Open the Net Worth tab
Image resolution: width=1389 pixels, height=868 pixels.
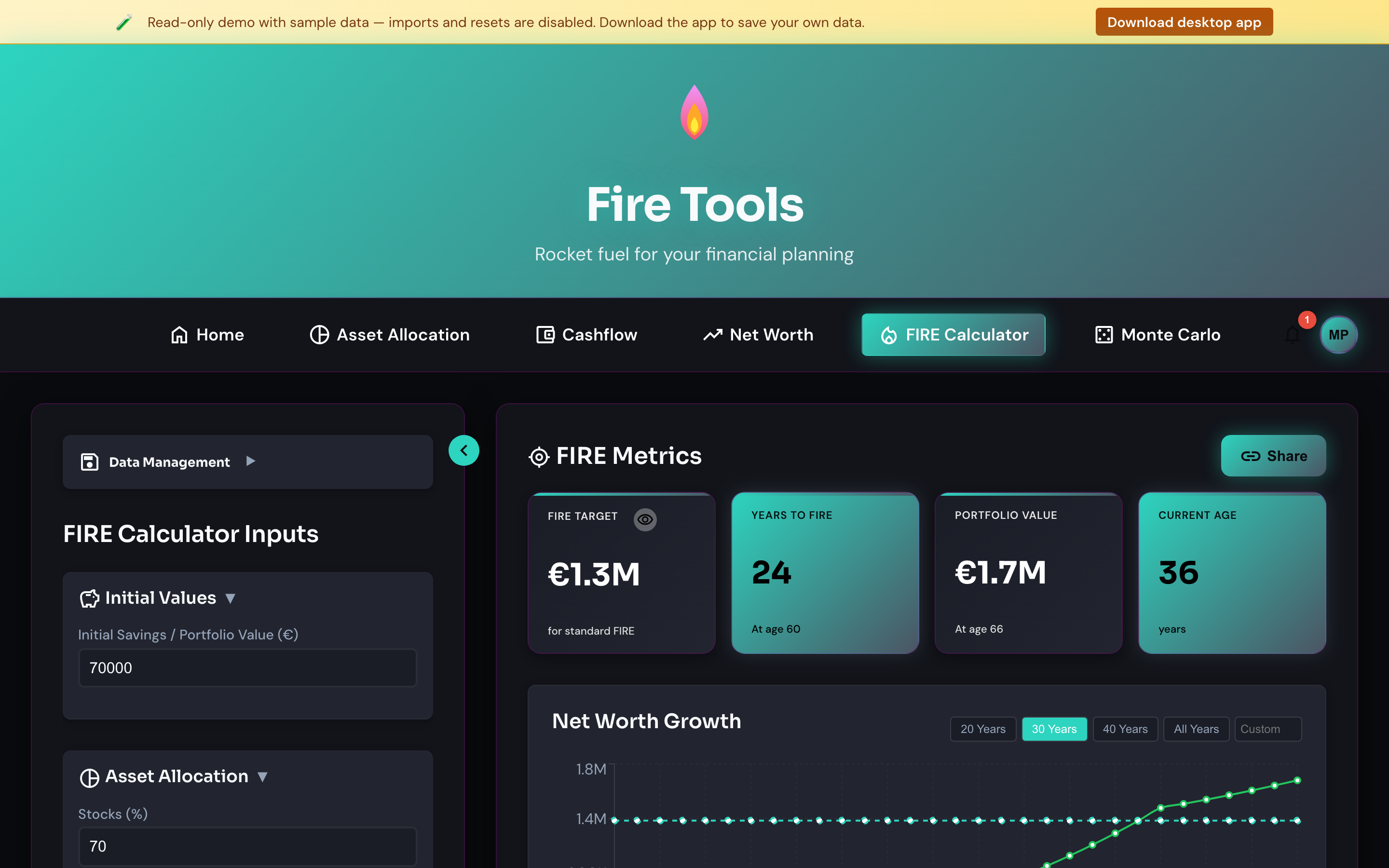tap(758, 335)
